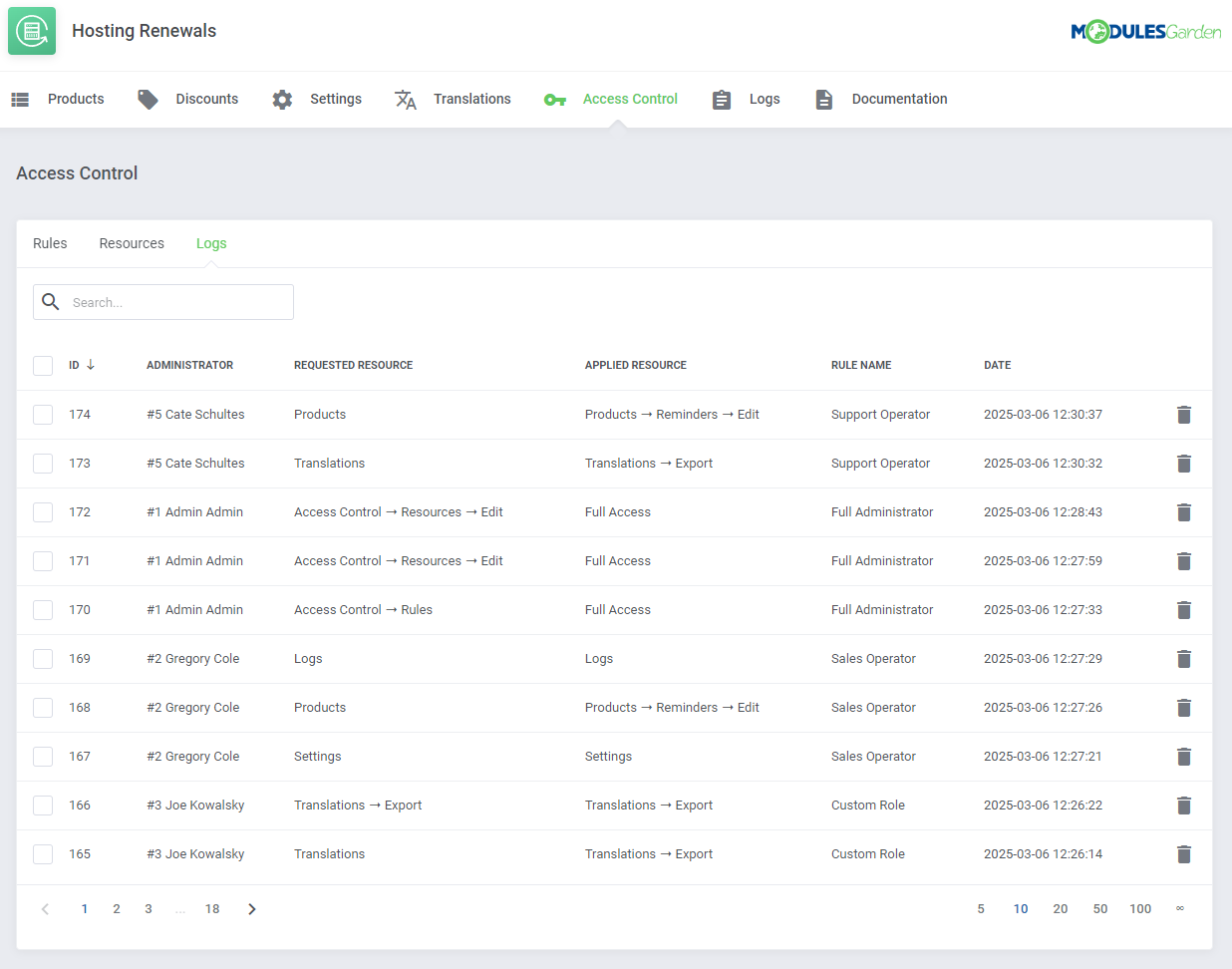Delete log entry 172
The width and height of the screenshot is (1232, 969).
pyautogui.click(x=1184, y=512)
